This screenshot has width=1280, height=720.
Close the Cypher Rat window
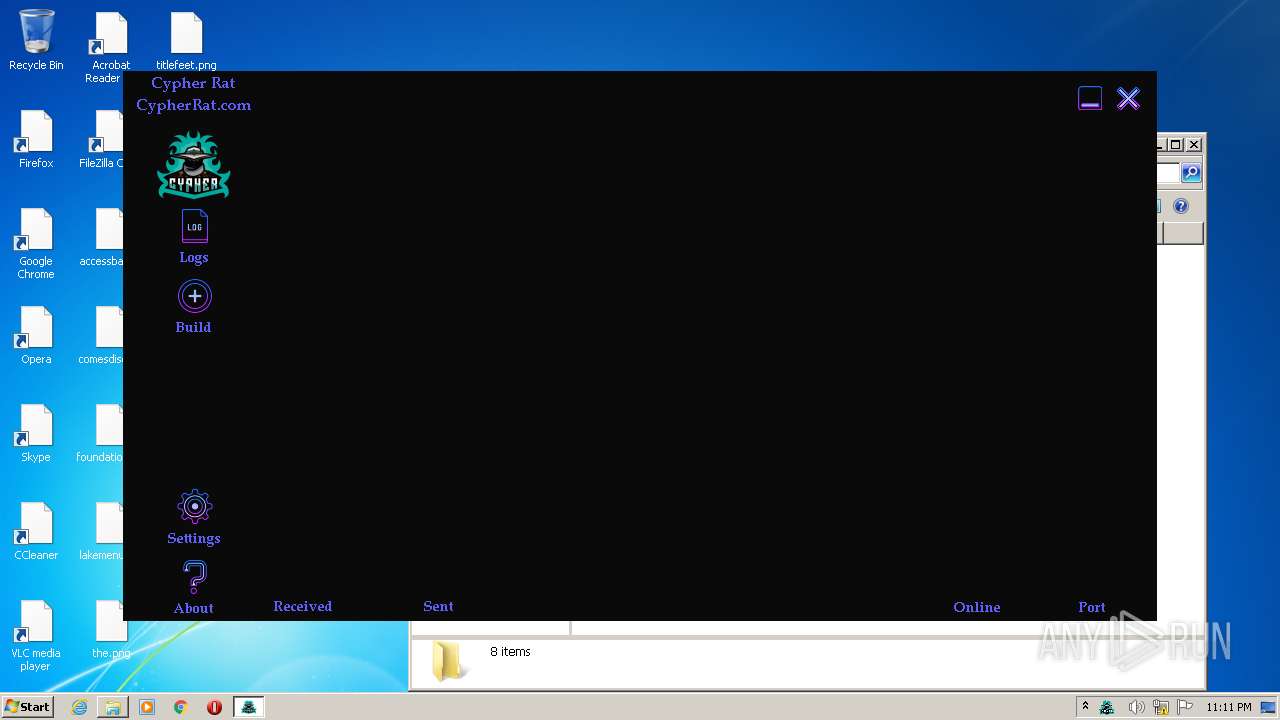coord(1128,98)
